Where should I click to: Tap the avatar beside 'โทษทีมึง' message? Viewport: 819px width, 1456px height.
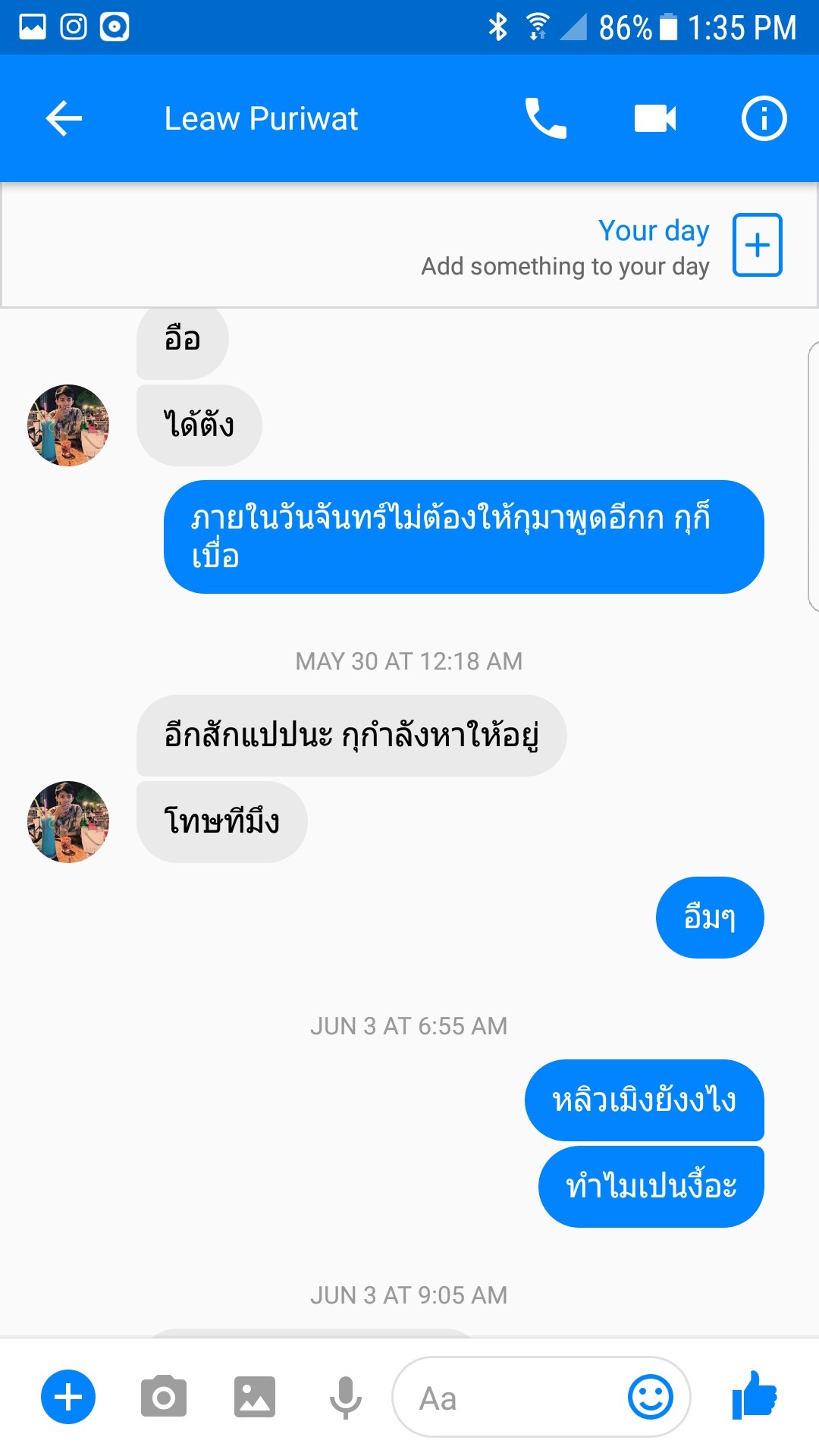68,822
